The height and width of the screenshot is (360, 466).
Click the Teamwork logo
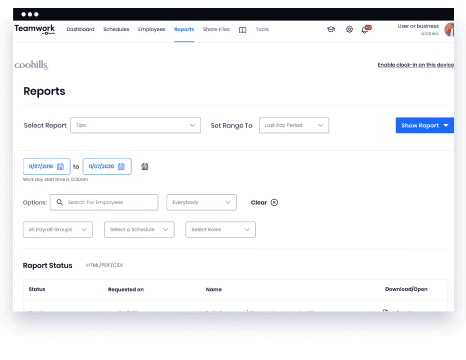tap(35, 29)
